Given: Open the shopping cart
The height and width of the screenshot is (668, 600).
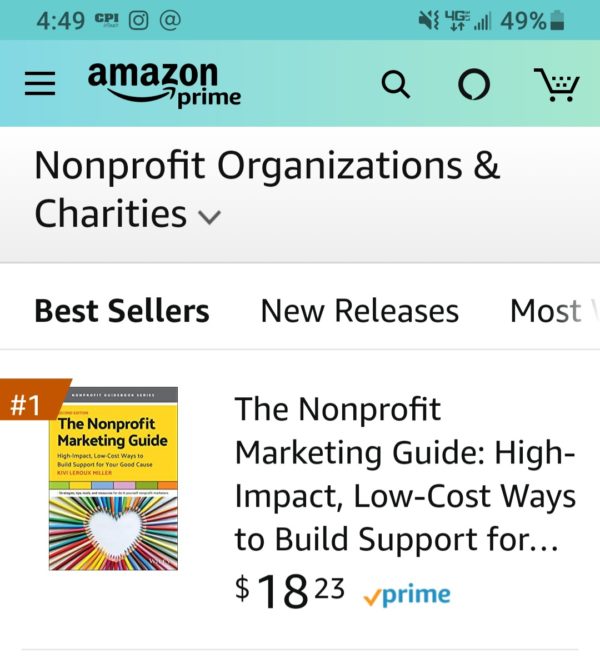Looking at the screenshot, I should click(557, 84).
